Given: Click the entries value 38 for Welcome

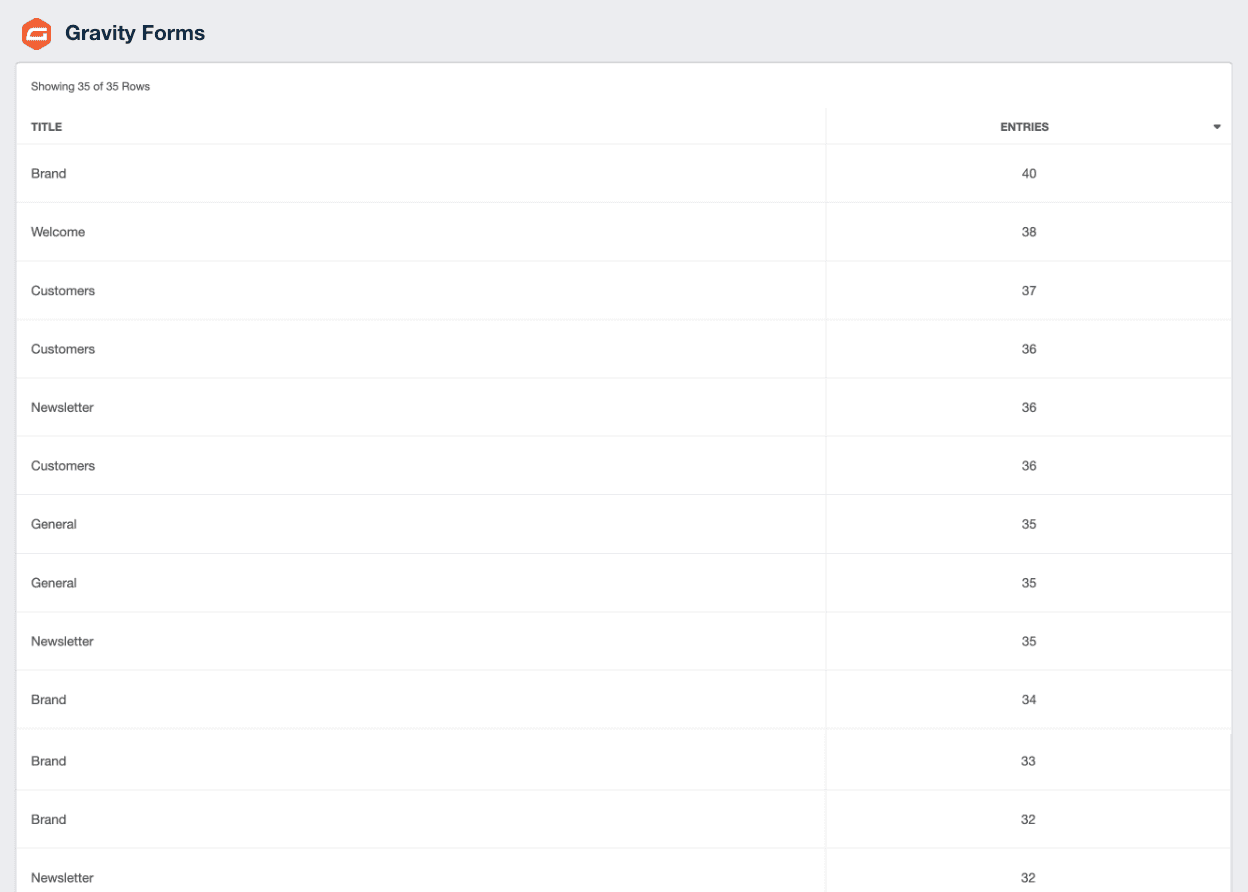Looking at the screenshot, I should point(1028,231).
